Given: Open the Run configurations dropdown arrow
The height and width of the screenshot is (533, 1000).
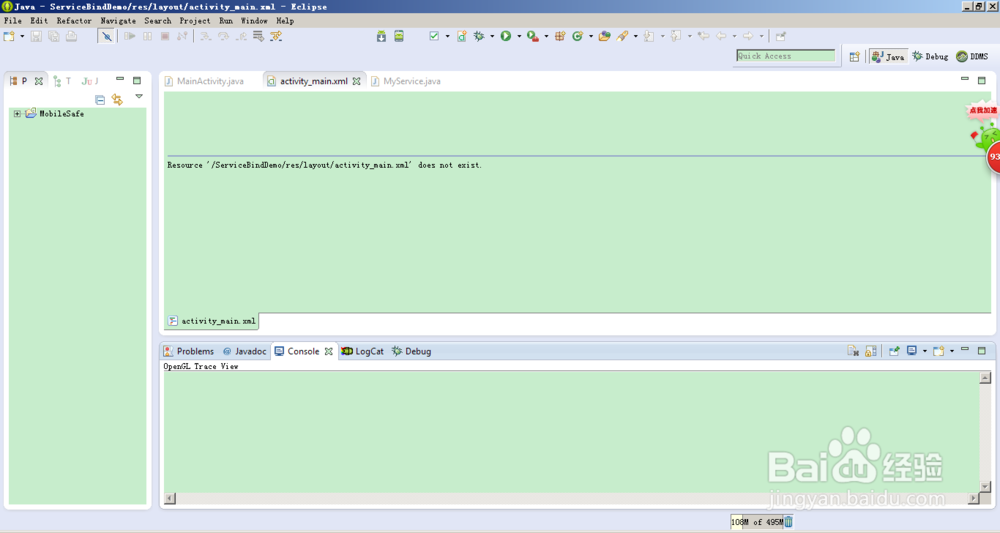Looking at the screenshot, I should click(x=518, y=36).
